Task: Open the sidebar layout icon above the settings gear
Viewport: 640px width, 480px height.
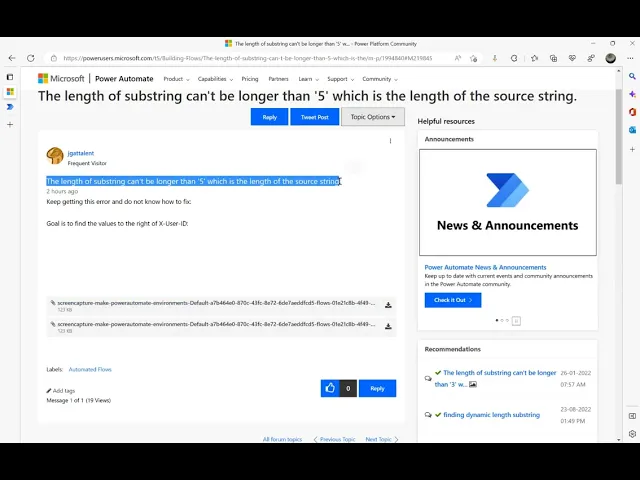Action: 632,416
